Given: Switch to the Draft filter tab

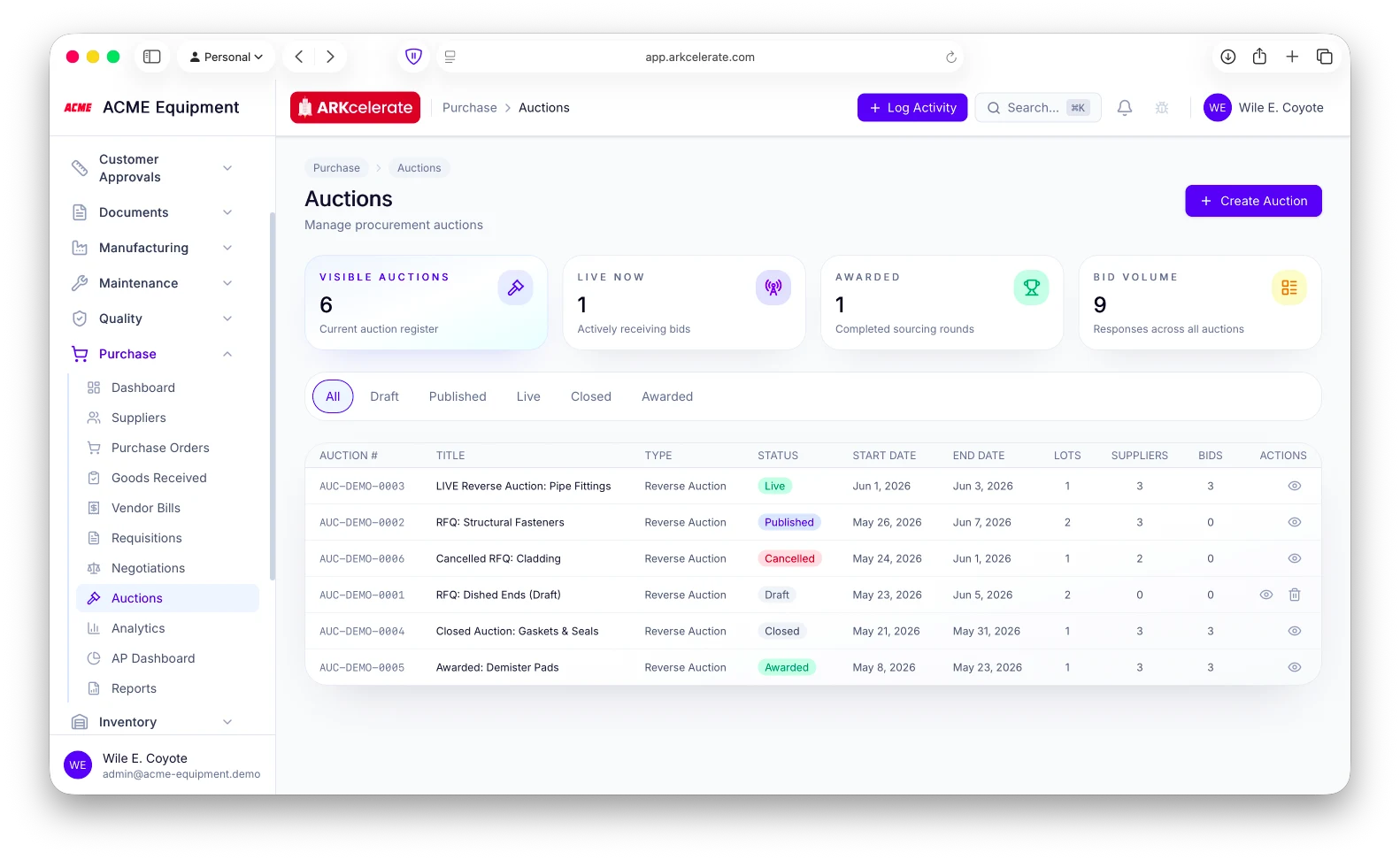Looking at the screenshot, I should click(x=384, y=396).
